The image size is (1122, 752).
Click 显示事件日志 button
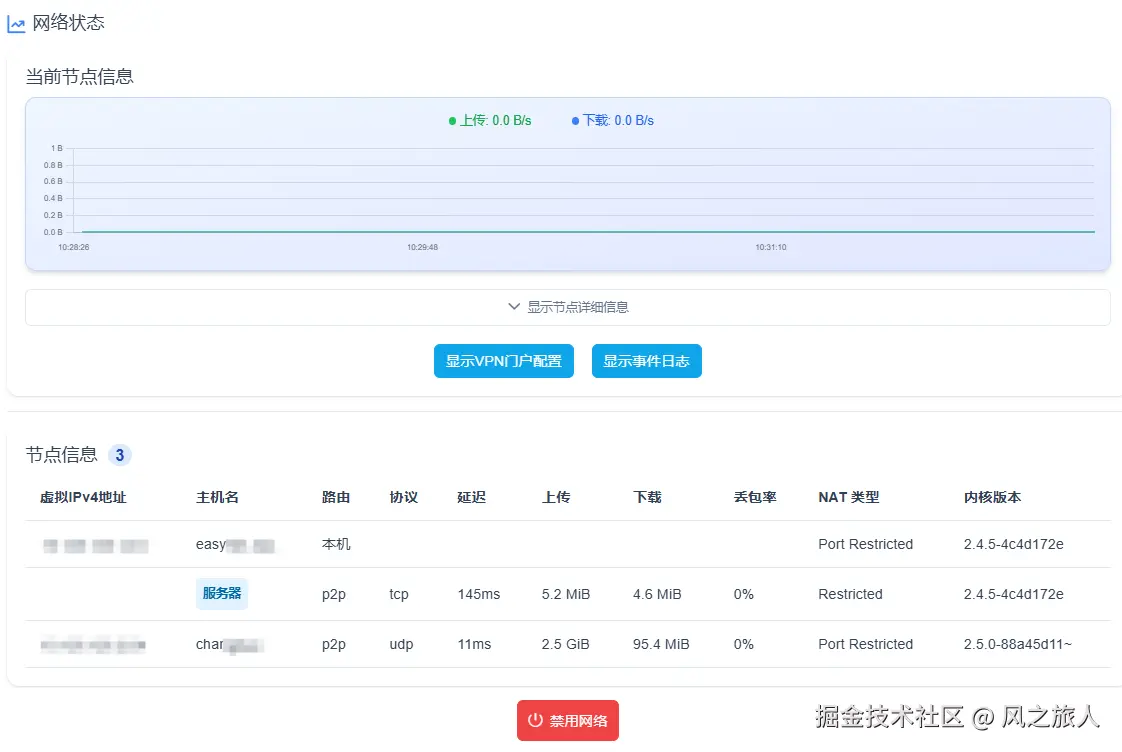click(x=646, y=361)
